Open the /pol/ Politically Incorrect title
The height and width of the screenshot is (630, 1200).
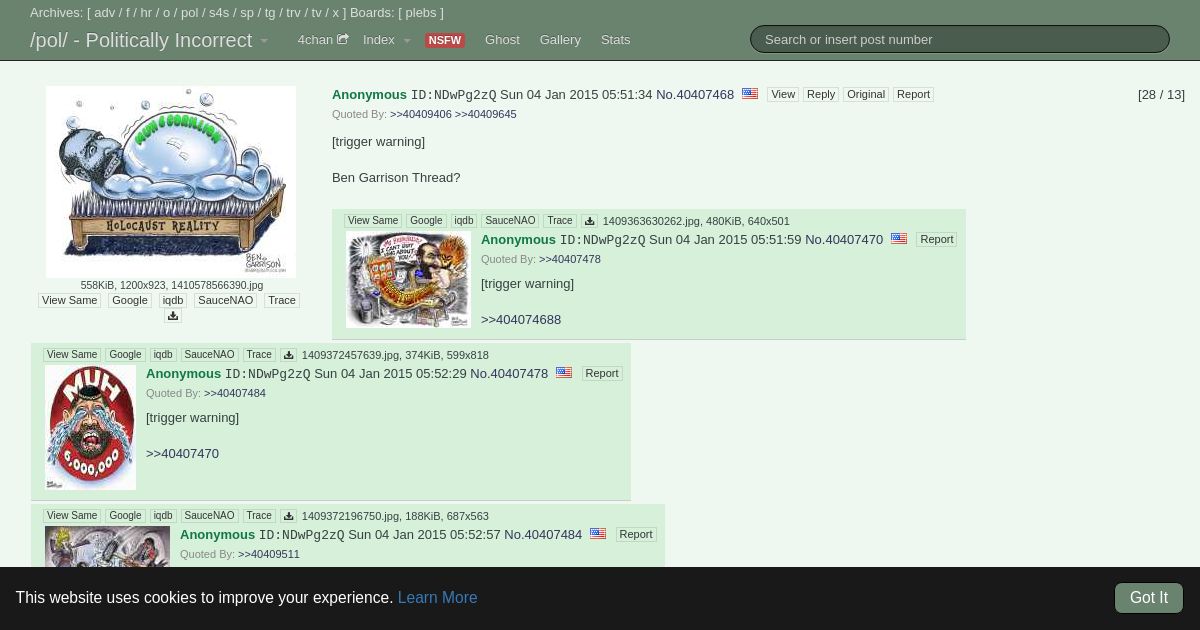(141, 40)
